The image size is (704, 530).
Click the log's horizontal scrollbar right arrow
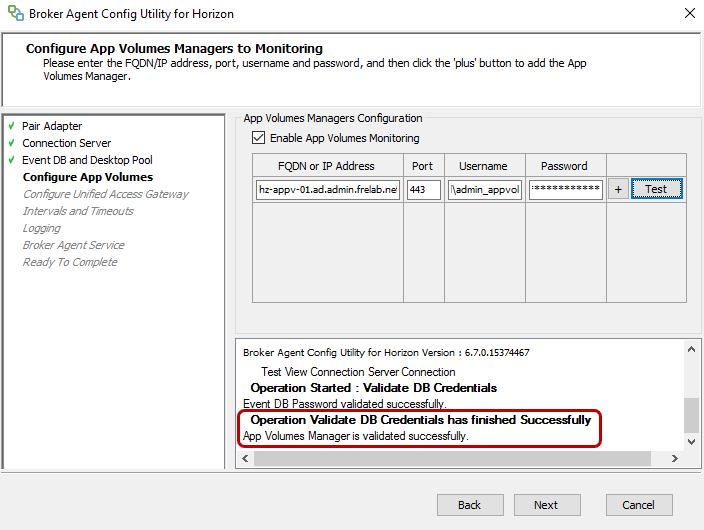pos(676,458)
